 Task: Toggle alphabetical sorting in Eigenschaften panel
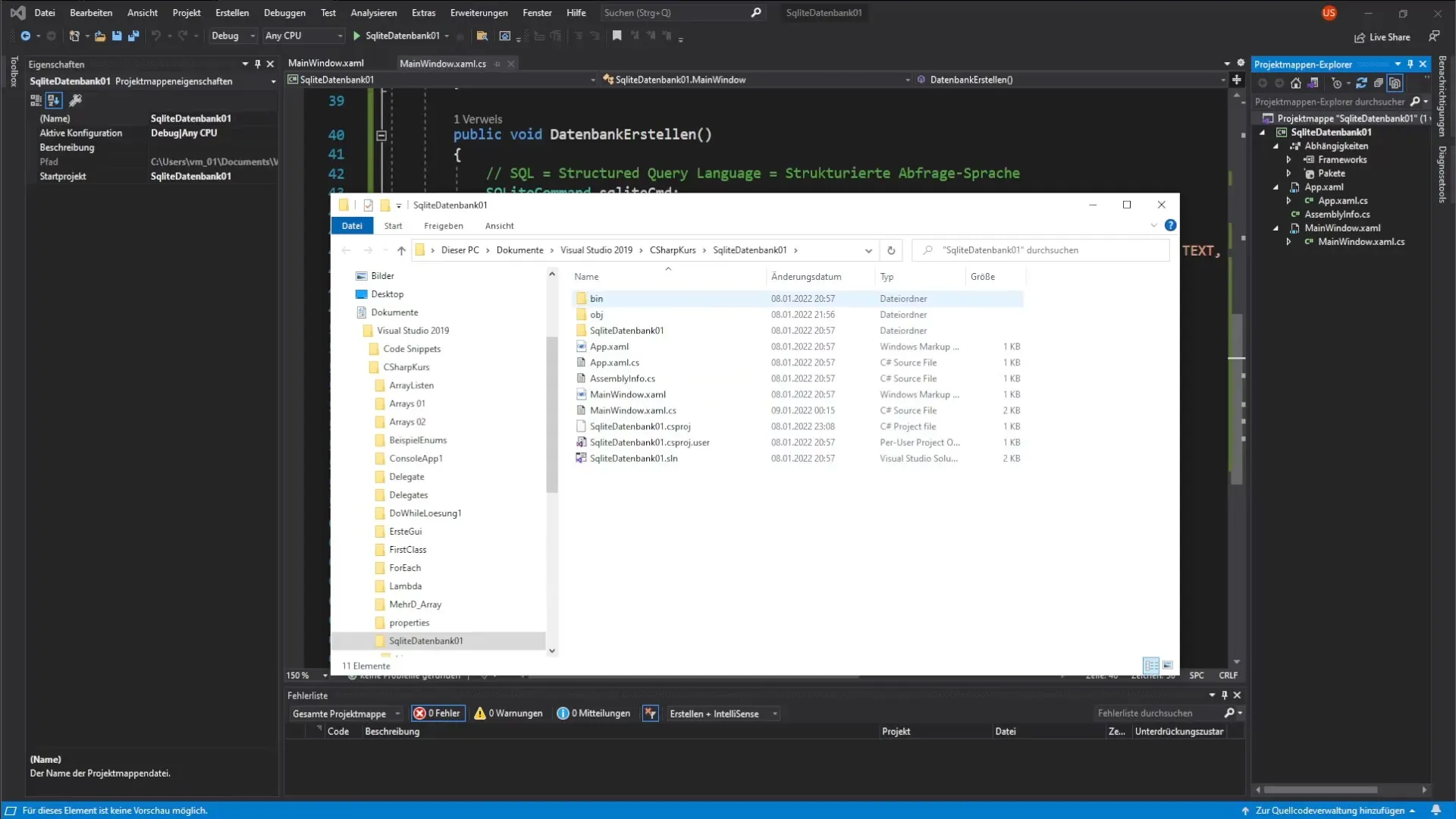pyautogui.click(x=54, y=100)
